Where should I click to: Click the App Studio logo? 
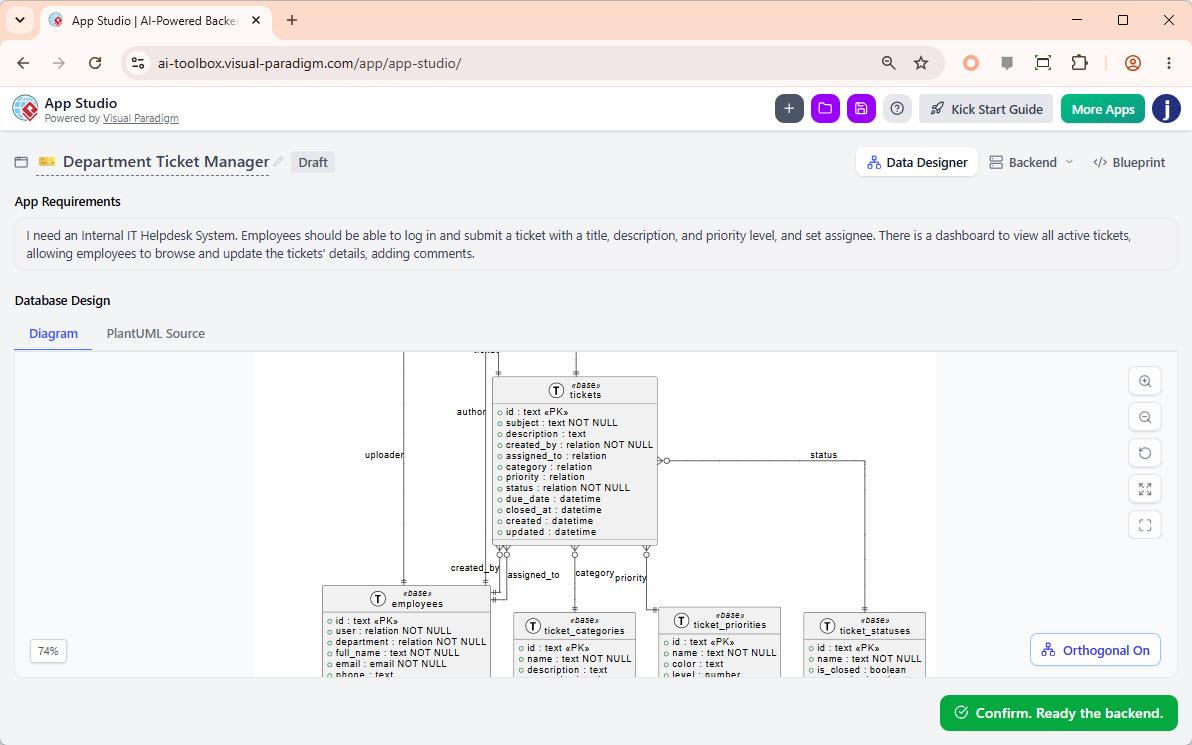(25, 109)
